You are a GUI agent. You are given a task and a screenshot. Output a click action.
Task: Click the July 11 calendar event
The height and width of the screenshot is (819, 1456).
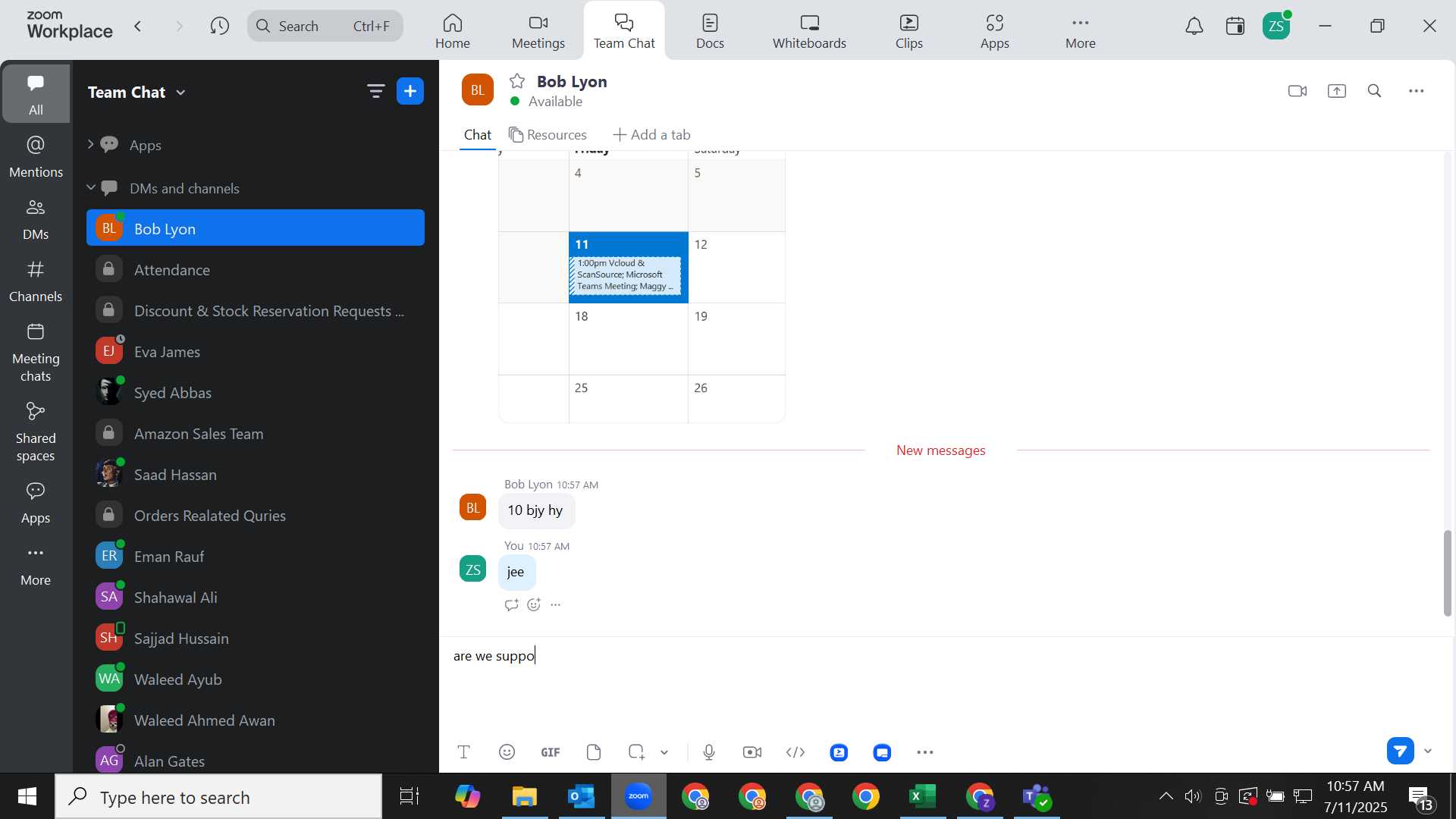(x=626, y=275)
